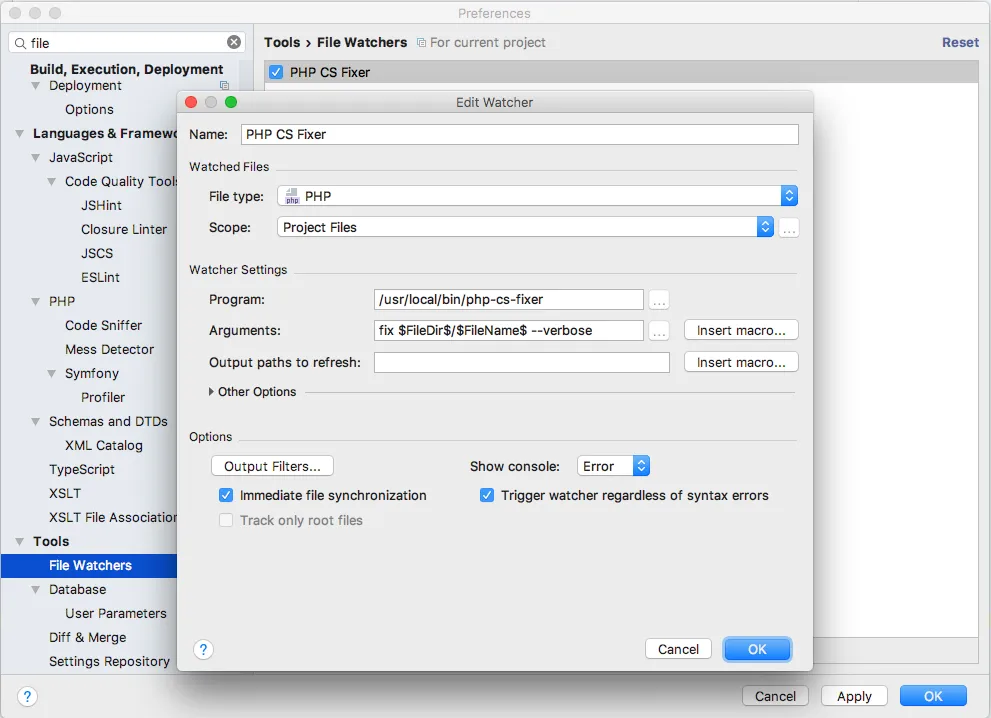Image resolution: width=991 pixels, height=718 pixels.
Task: Click Track only root files checkbox
Action: coord(226,521)
